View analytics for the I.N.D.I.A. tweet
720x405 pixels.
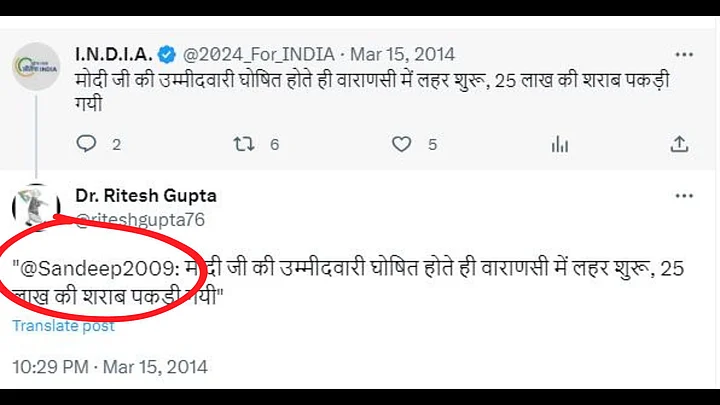(559, 144)
